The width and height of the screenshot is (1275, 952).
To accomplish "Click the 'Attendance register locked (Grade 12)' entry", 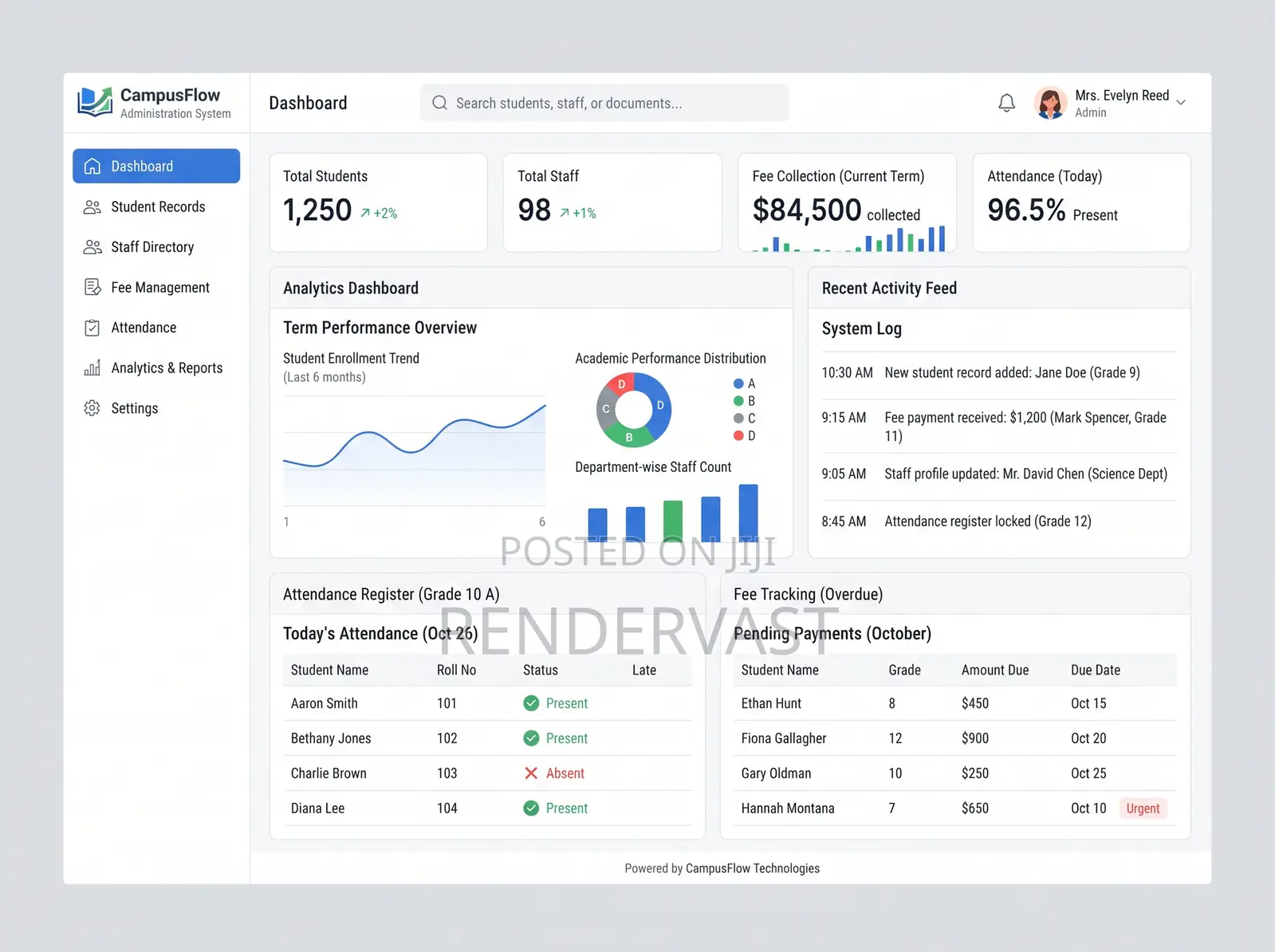I will tap(999, 521).
